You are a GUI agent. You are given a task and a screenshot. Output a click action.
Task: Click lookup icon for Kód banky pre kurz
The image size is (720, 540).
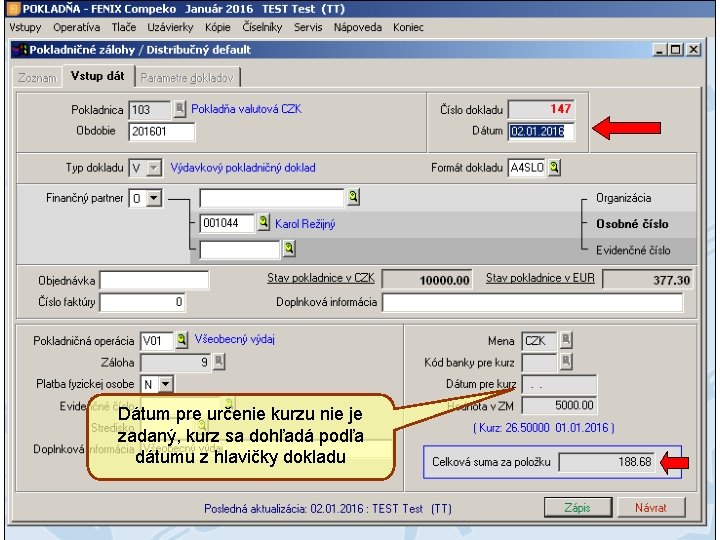[x=566, y=362]
